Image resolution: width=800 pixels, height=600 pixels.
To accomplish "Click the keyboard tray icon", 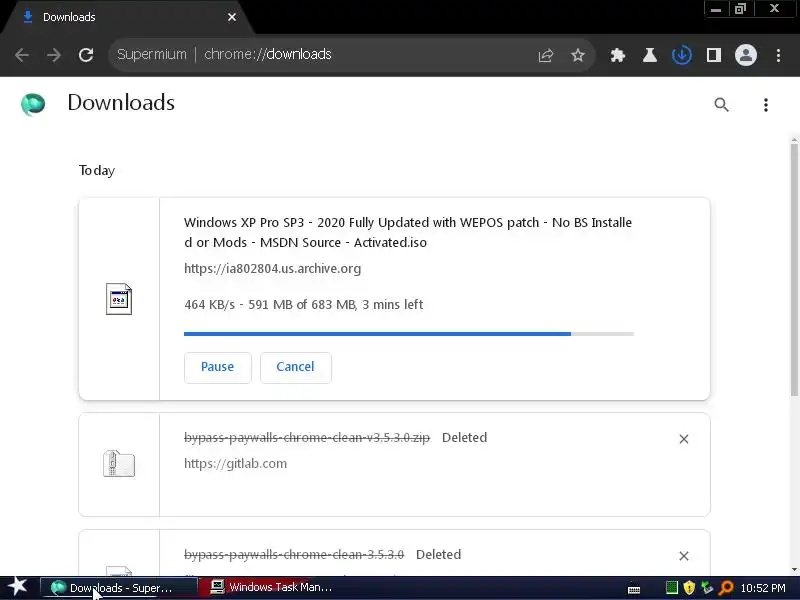I will [x=634, y=589].
